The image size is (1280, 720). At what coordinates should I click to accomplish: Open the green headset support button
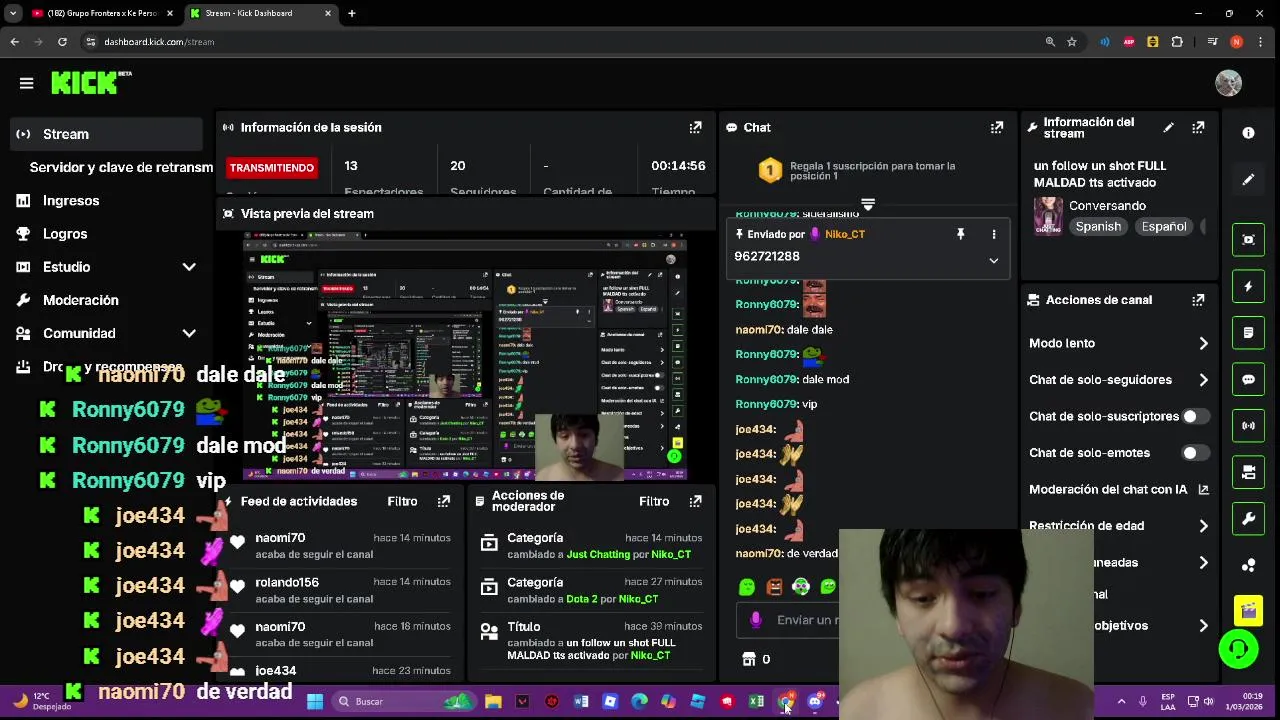[1238, 649]
